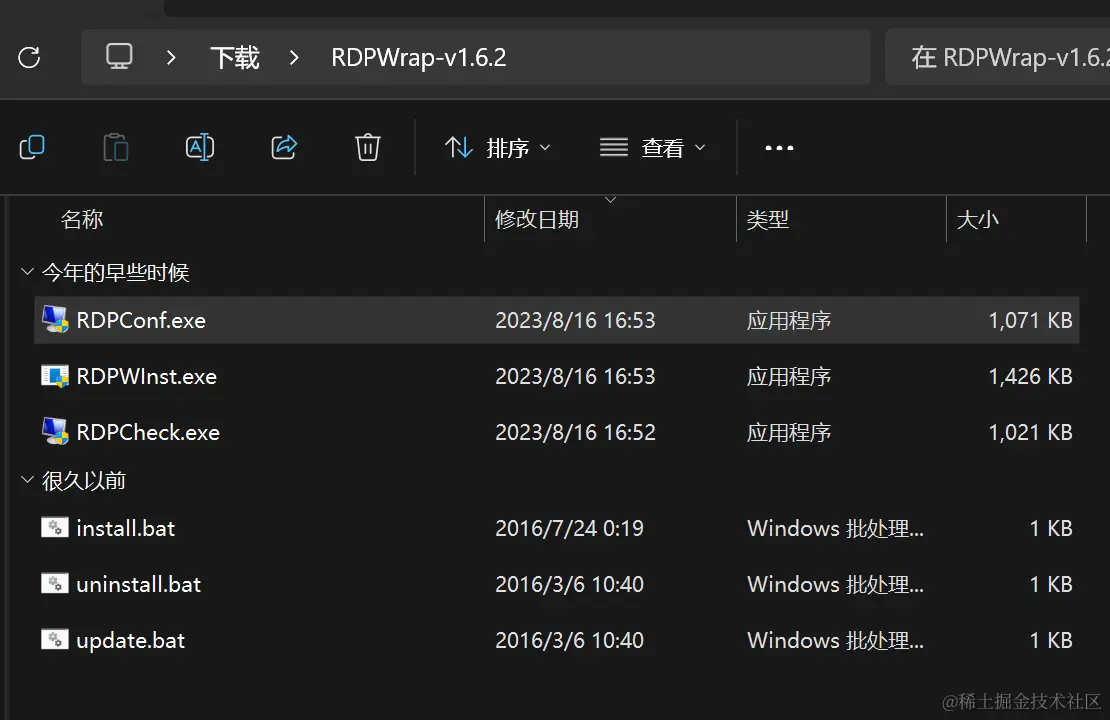Click the uninstall.bat file icon

(x=55, y=583)
